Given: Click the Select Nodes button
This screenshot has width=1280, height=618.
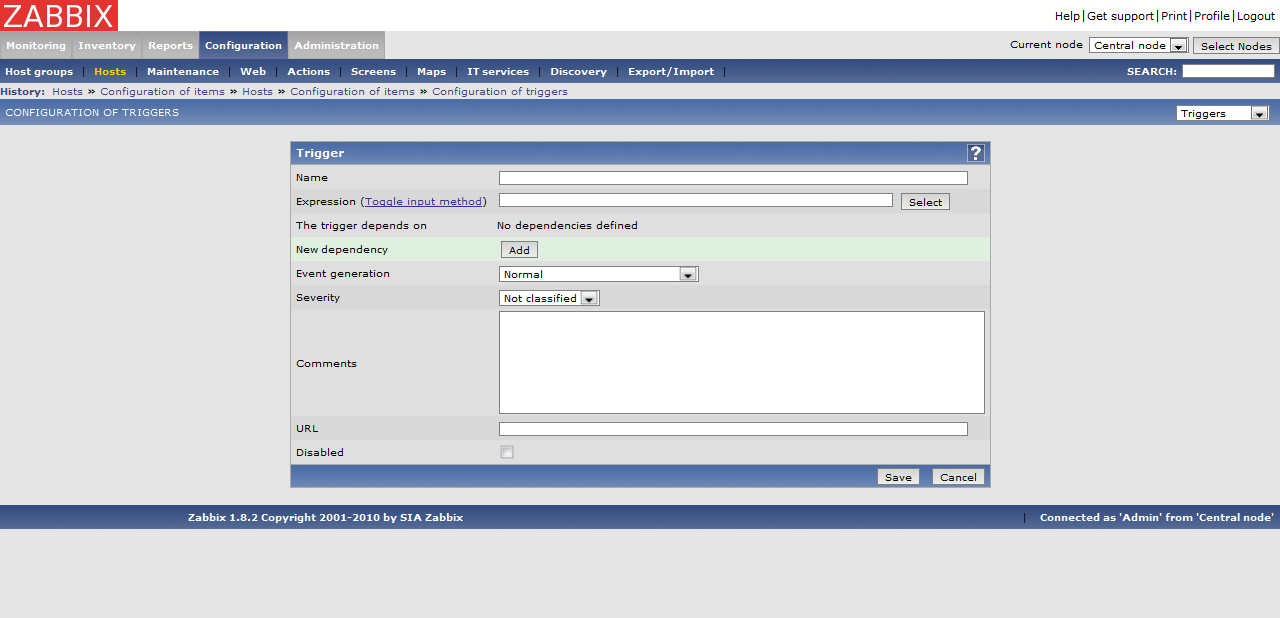Looking at the screenshot, I should tap(1235, 46).
